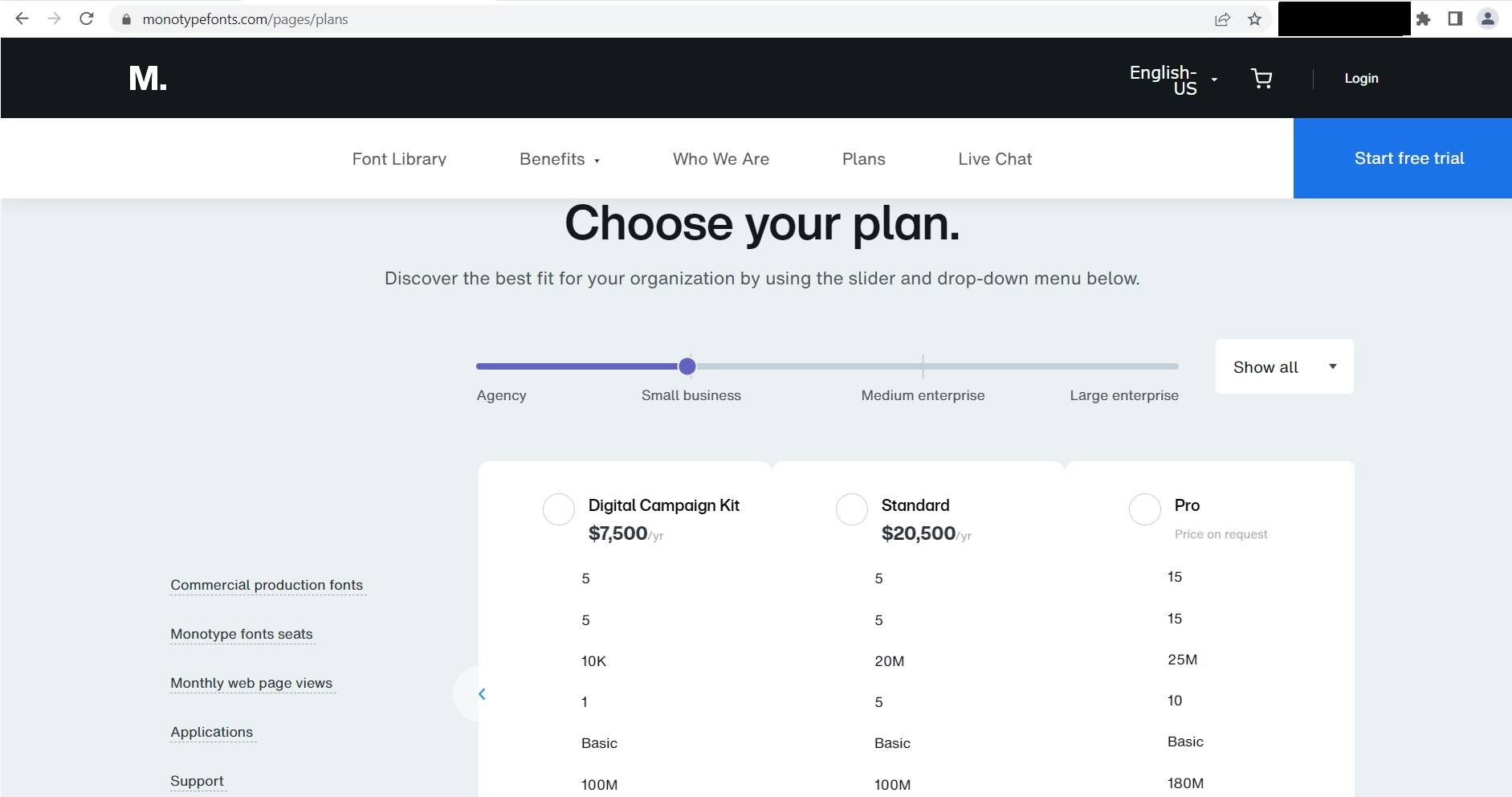Screen dimensions: 1512x797
Task: Click the browser address bar URL
Action: (x=245, y=19)
